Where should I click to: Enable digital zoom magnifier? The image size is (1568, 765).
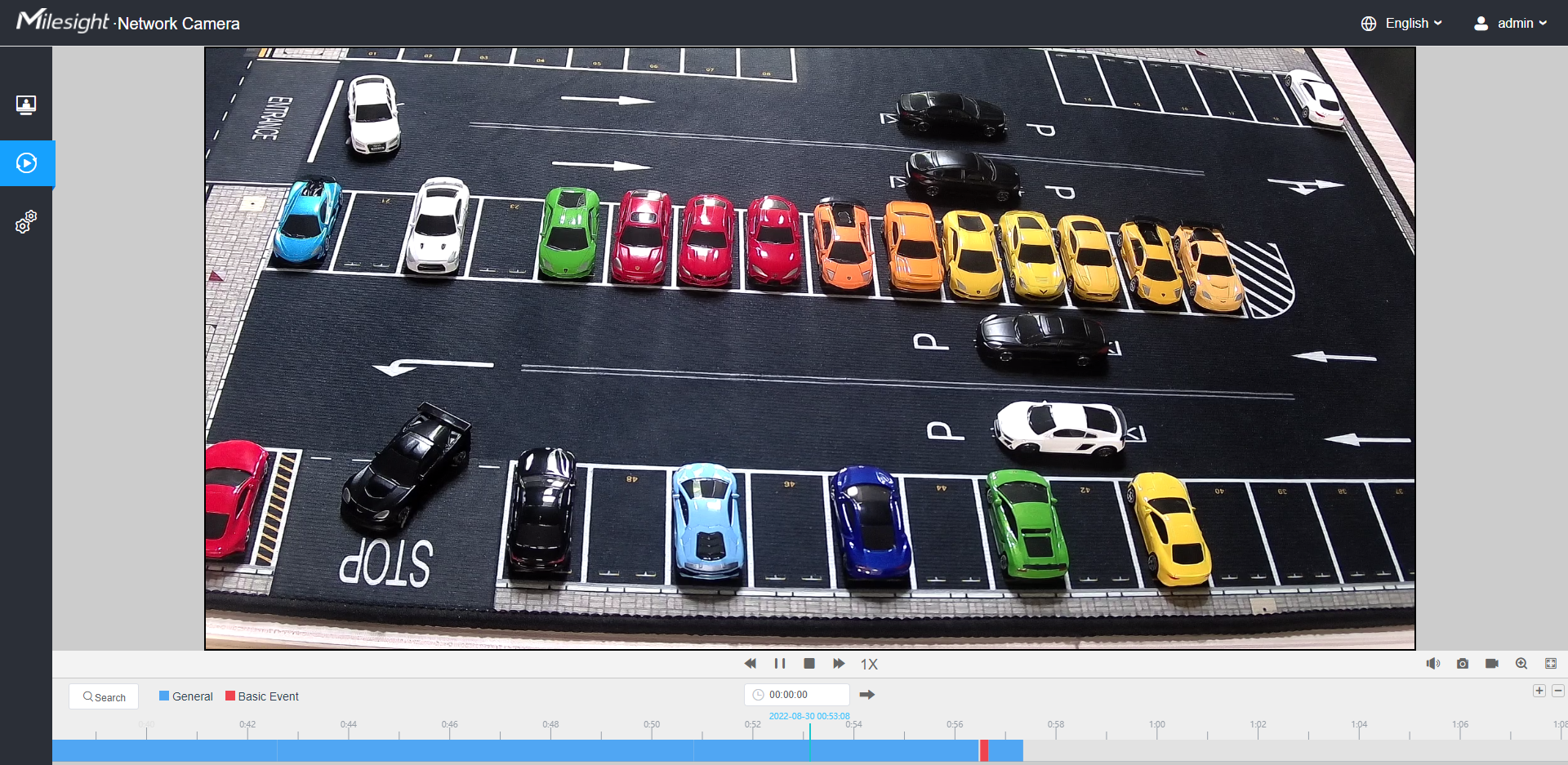pos(1521,664)
